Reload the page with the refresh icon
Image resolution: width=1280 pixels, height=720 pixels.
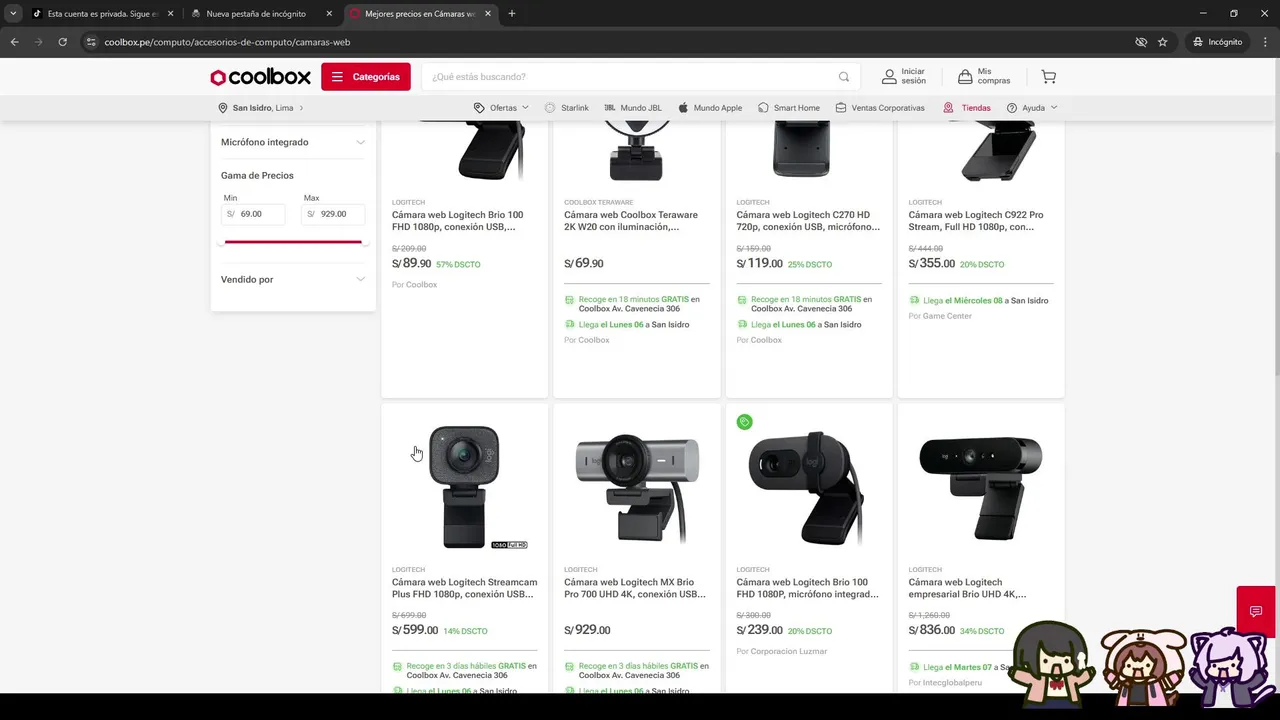coord(62,42)
